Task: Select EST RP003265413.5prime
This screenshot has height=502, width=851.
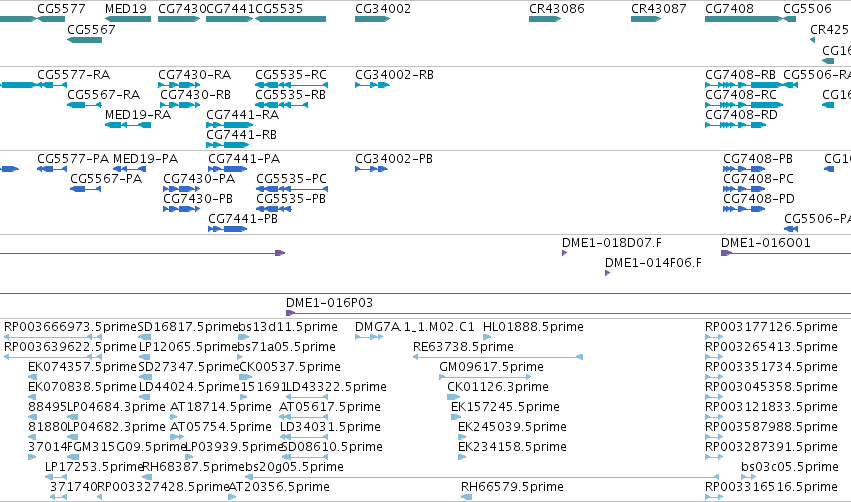Action: [714, 357]
